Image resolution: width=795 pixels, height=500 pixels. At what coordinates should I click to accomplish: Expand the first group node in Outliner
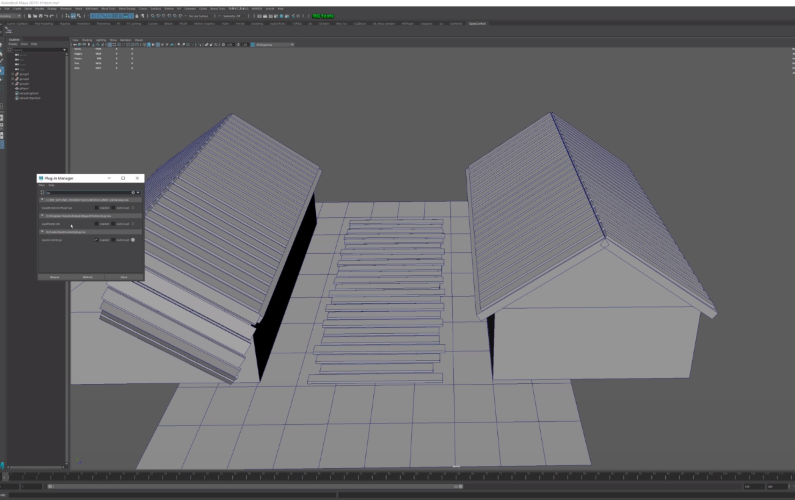point(13,74)
